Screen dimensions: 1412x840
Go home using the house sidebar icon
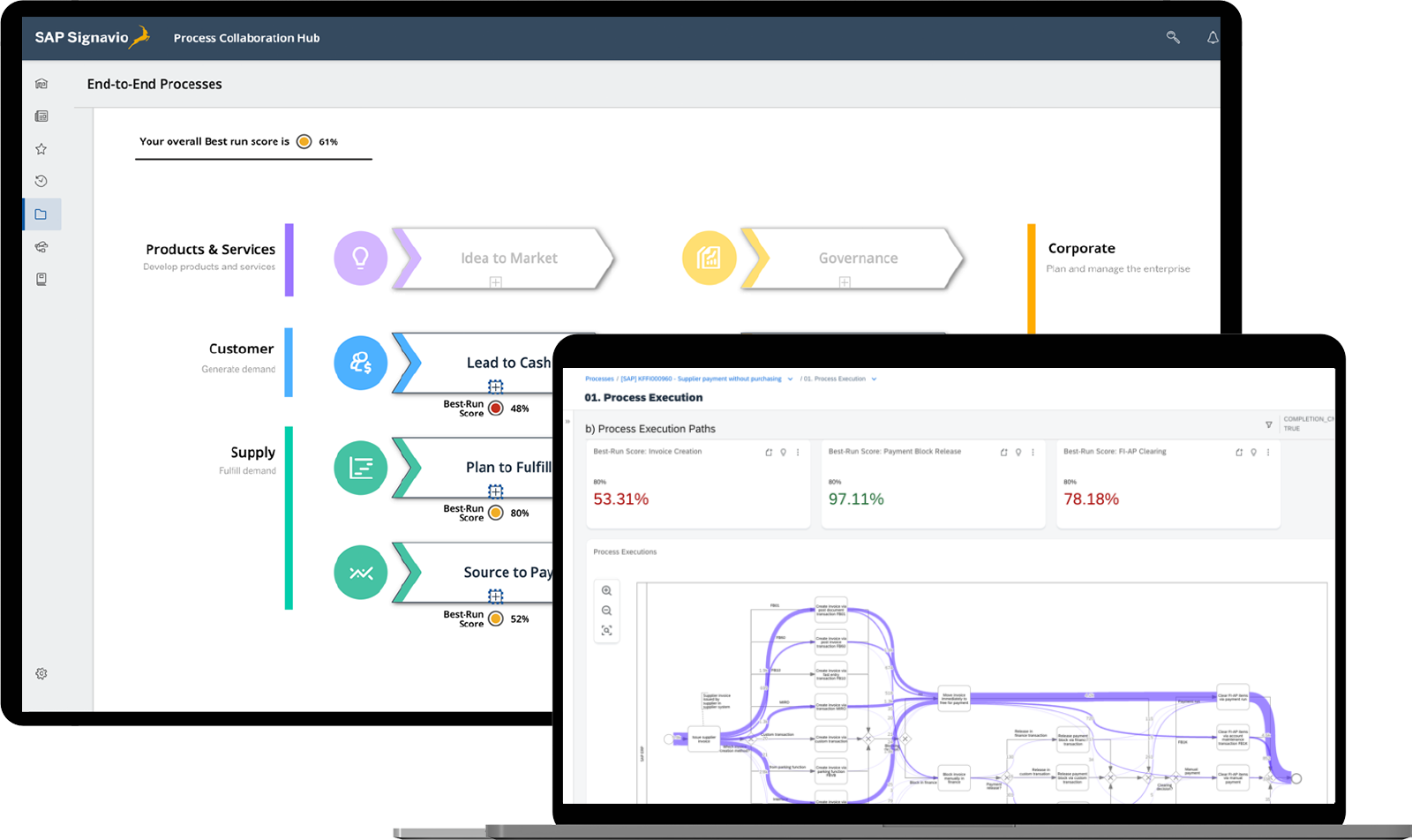(41, 83)
